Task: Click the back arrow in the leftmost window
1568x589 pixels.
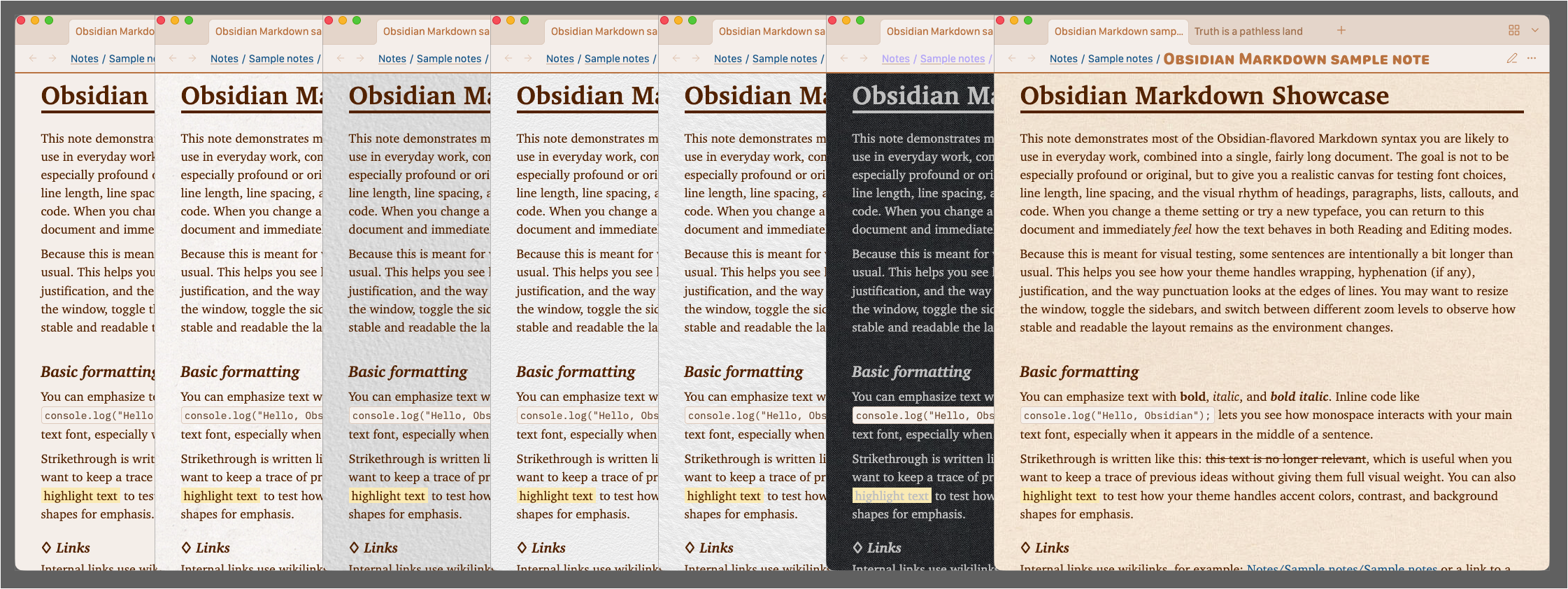Action: [x=32, y=58]
